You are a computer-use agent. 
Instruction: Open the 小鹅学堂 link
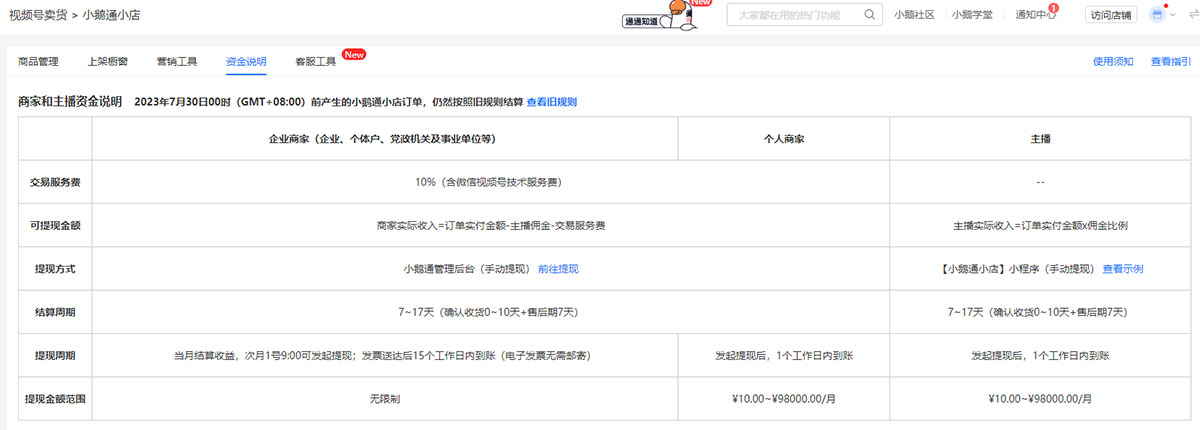tap(972, 15)
